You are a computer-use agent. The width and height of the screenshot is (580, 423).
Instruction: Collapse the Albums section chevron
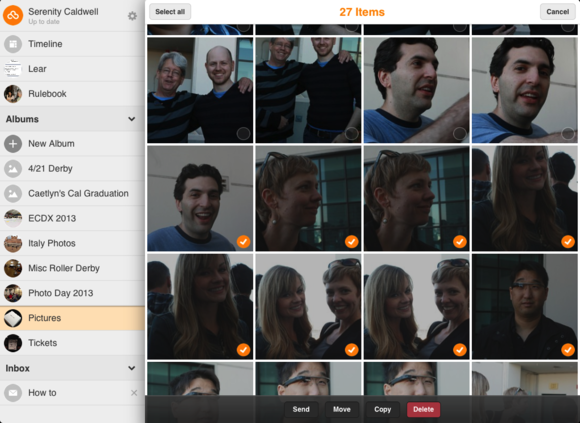(131, 119)
